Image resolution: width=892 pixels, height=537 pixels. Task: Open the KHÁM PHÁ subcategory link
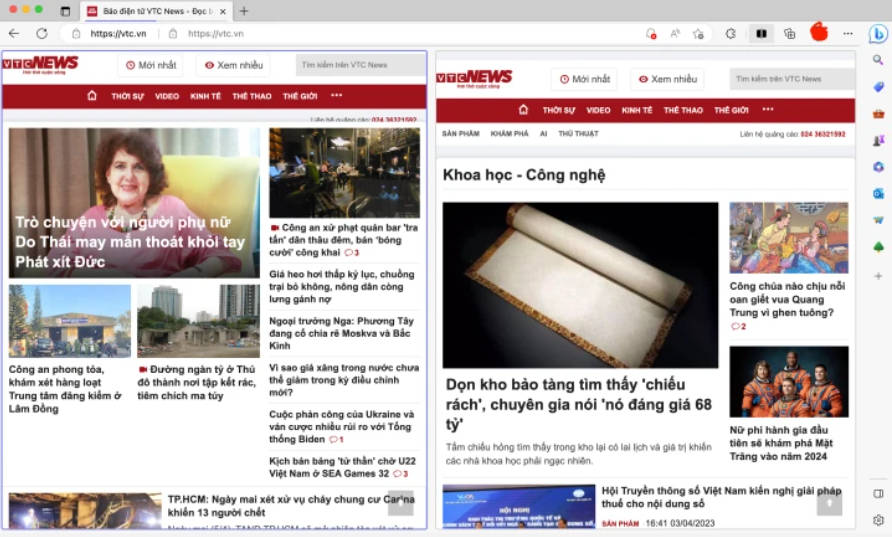[509, 133]
